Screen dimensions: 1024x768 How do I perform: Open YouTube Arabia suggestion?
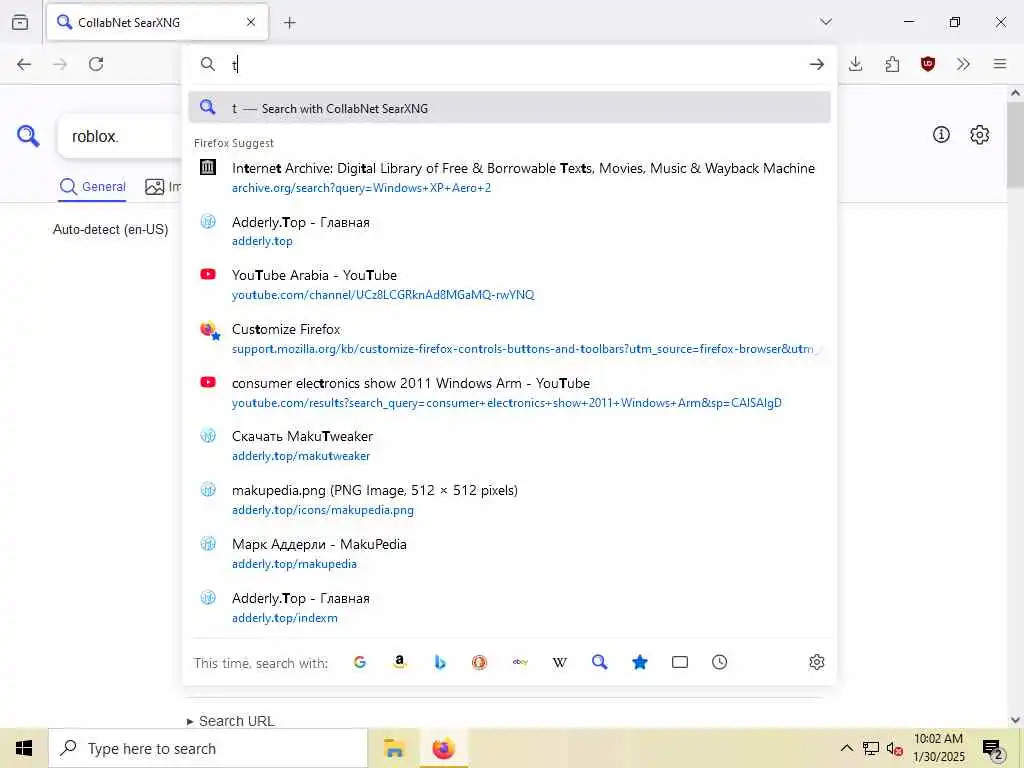tap(509, 285)
